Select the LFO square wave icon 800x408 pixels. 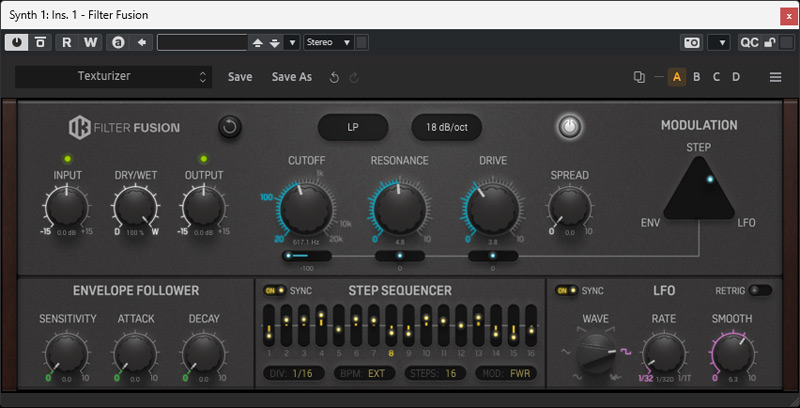(626, 352)
